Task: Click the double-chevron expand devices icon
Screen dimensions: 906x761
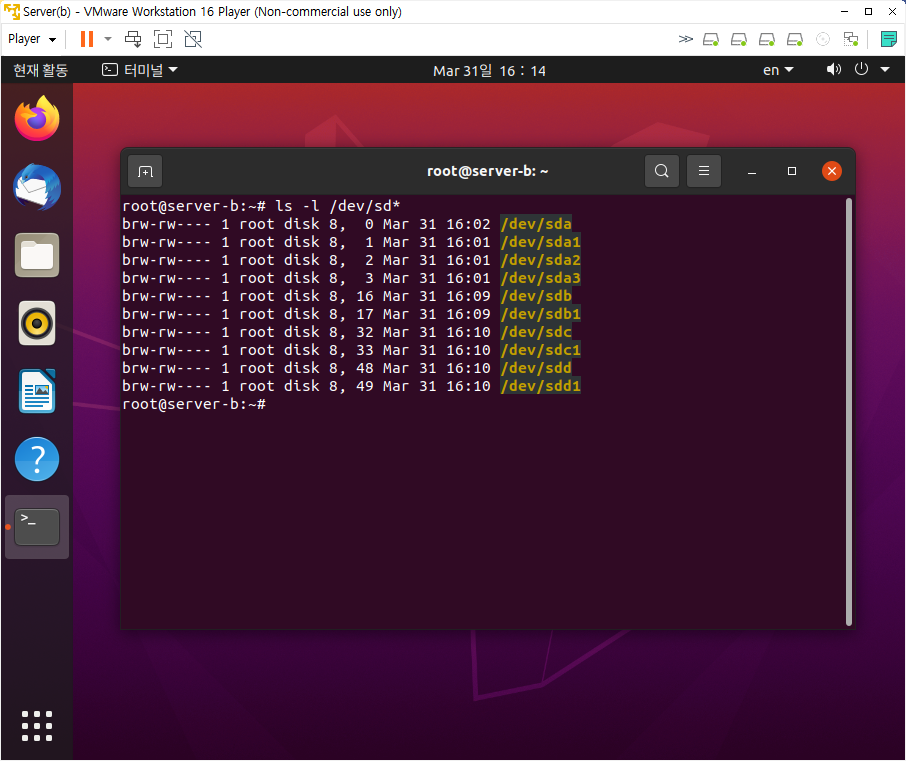Action: click(x=685, y=39)
